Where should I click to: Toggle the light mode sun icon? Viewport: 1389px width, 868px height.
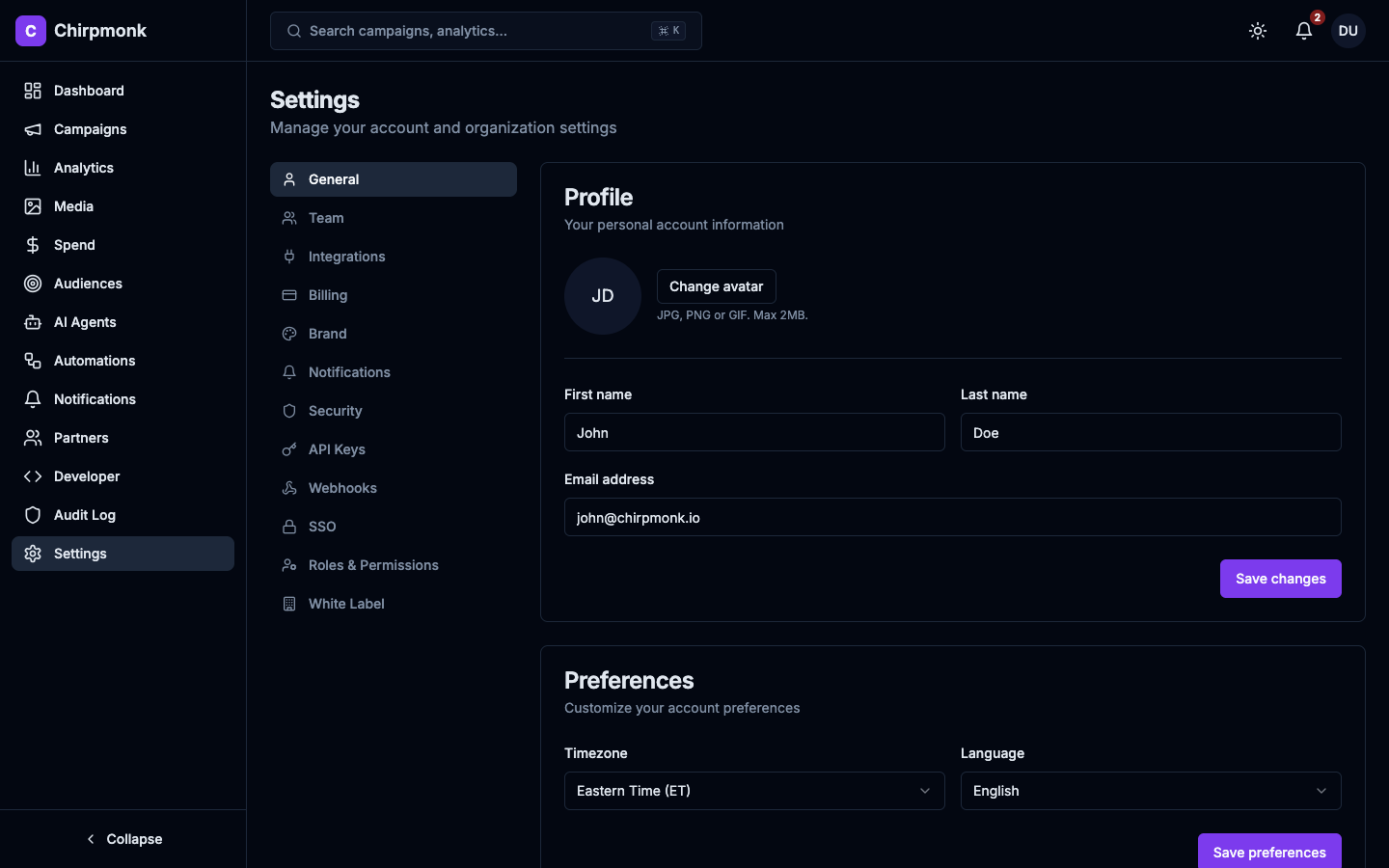coord(1258,31)
